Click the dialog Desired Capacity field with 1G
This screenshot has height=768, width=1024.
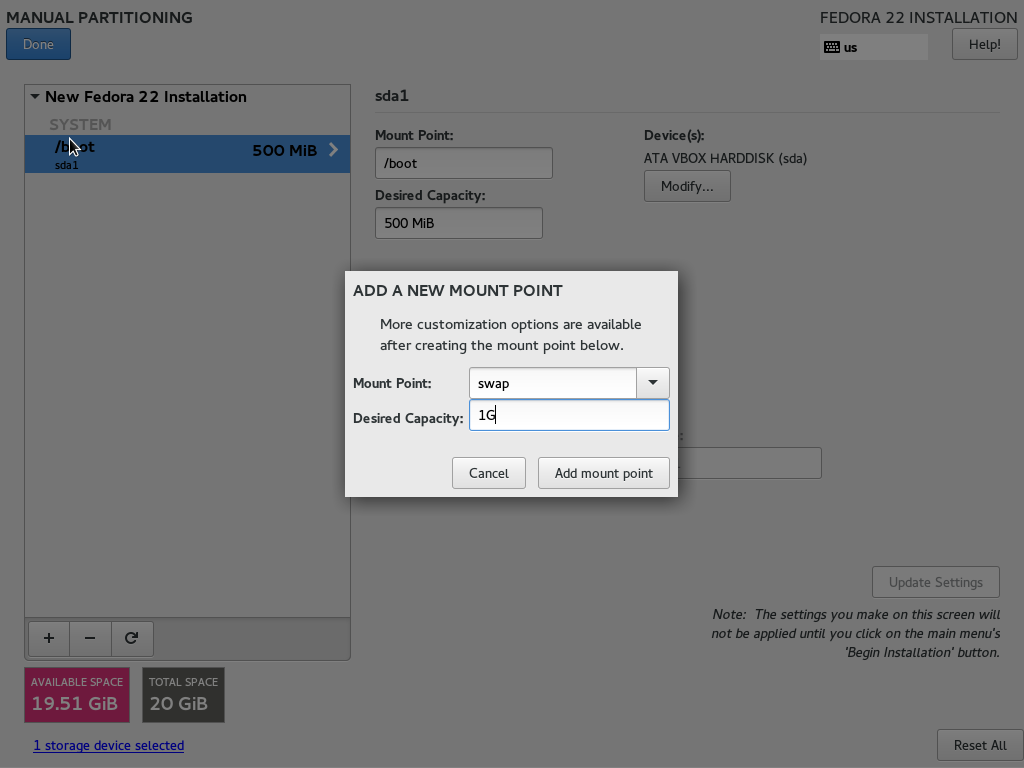pyautogui.click(x=569, y=415)
